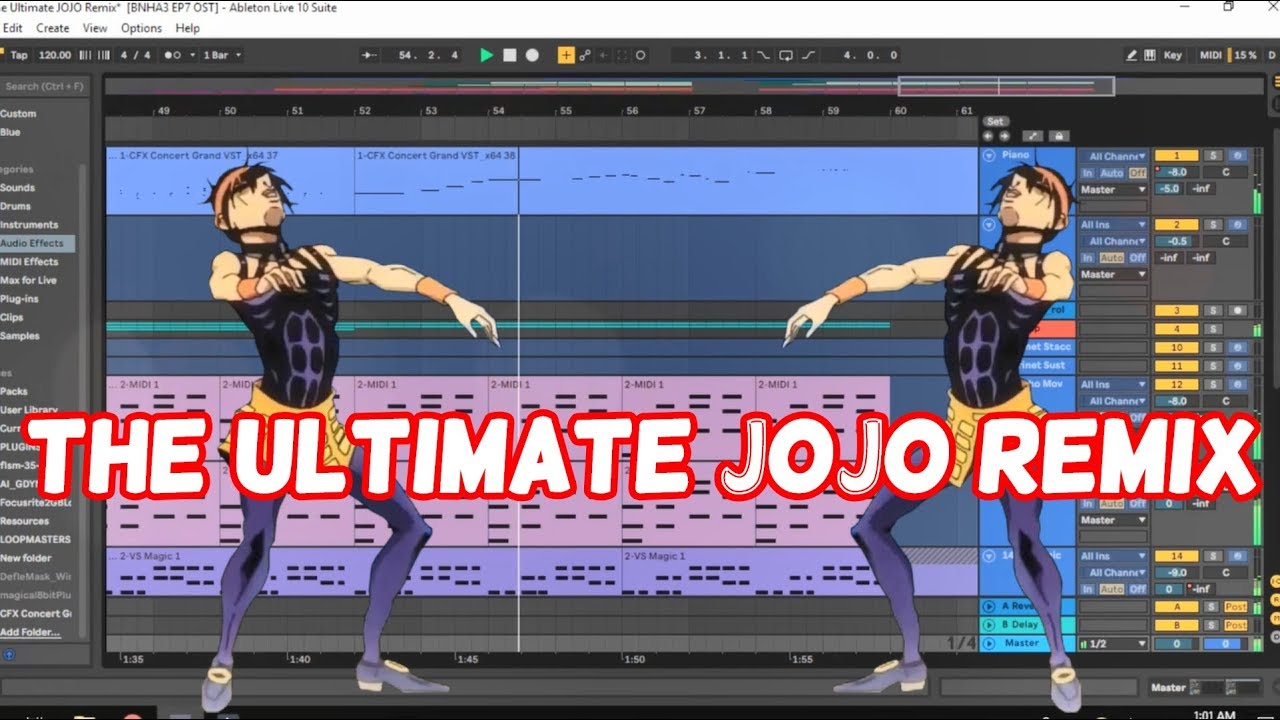Collapse the Piano track with its fold arrow

point(990,156)
